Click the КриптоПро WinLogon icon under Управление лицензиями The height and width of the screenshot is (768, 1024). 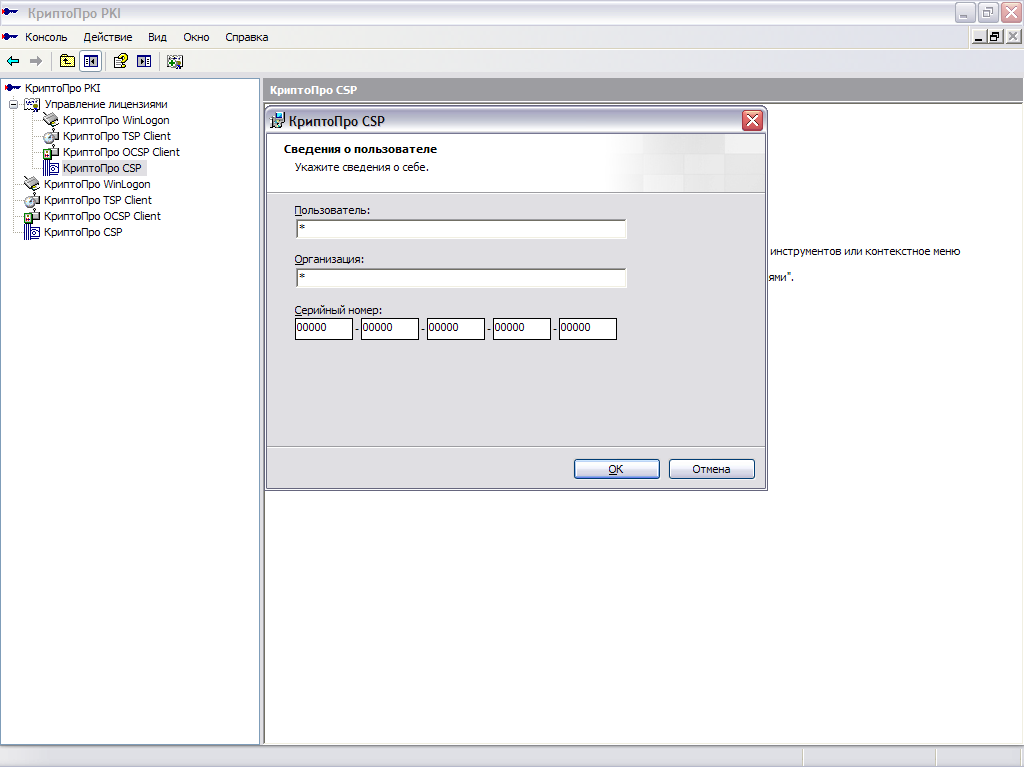coord(51,120)
